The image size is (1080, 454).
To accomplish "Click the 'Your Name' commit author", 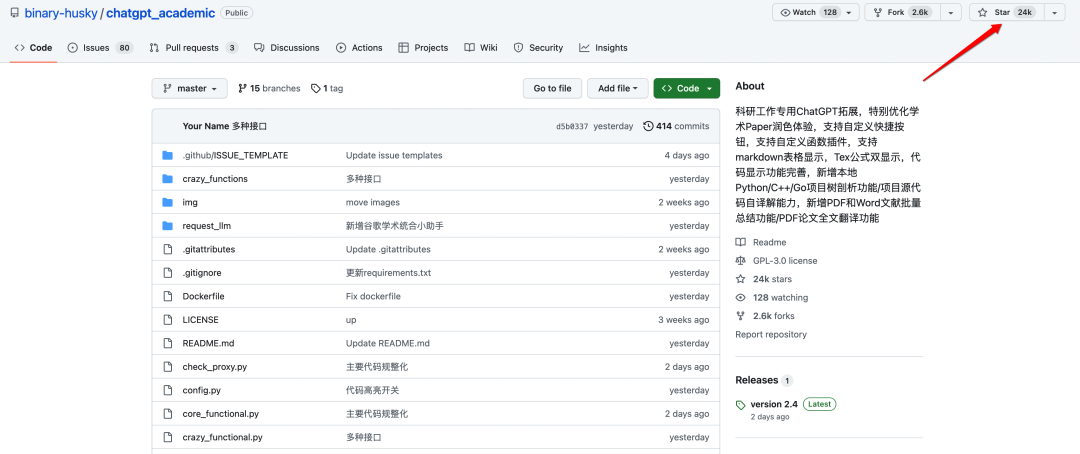I will click(x=206, y=126).
